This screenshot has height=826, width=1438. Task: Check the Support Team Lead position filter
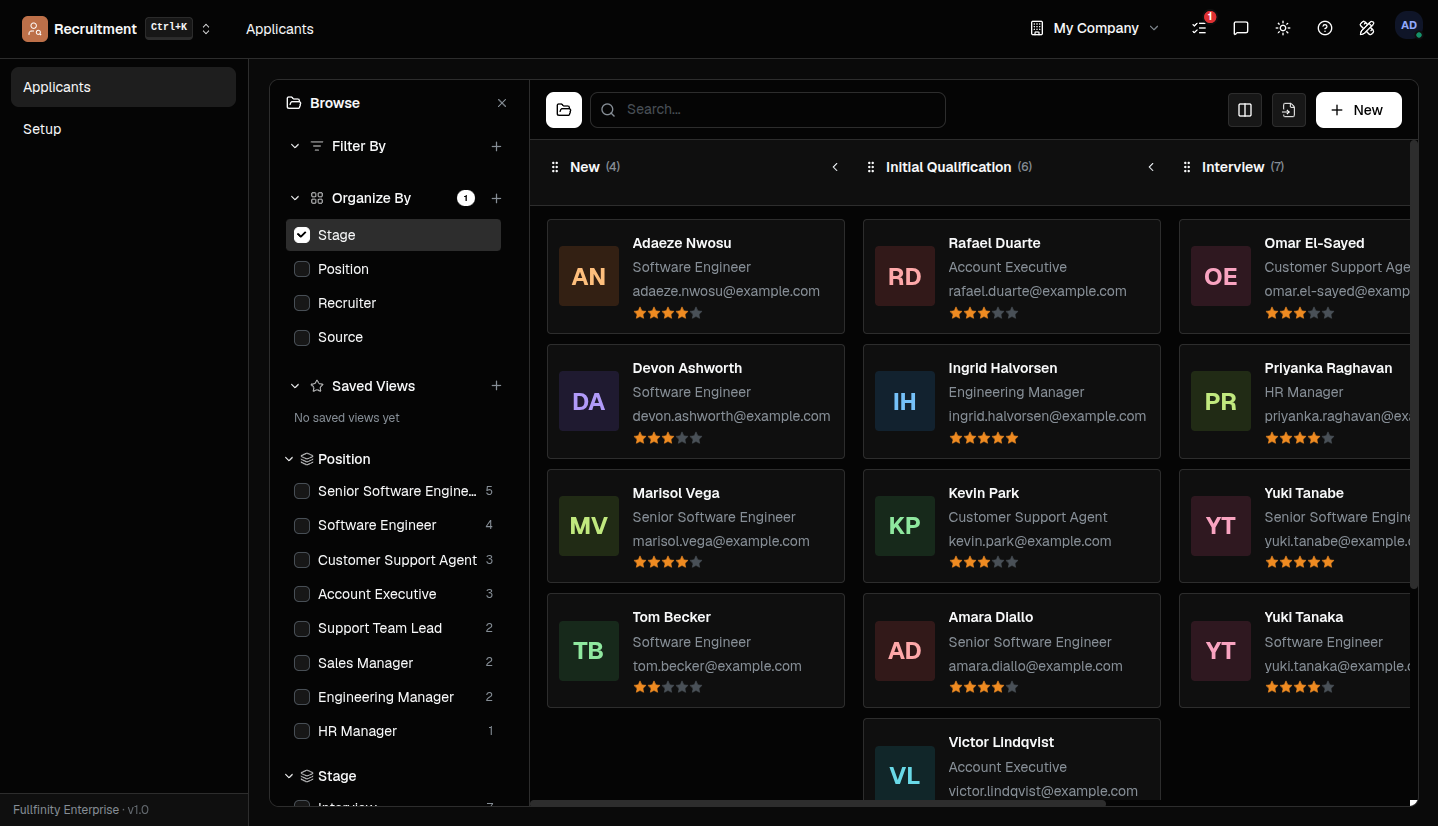302,628
